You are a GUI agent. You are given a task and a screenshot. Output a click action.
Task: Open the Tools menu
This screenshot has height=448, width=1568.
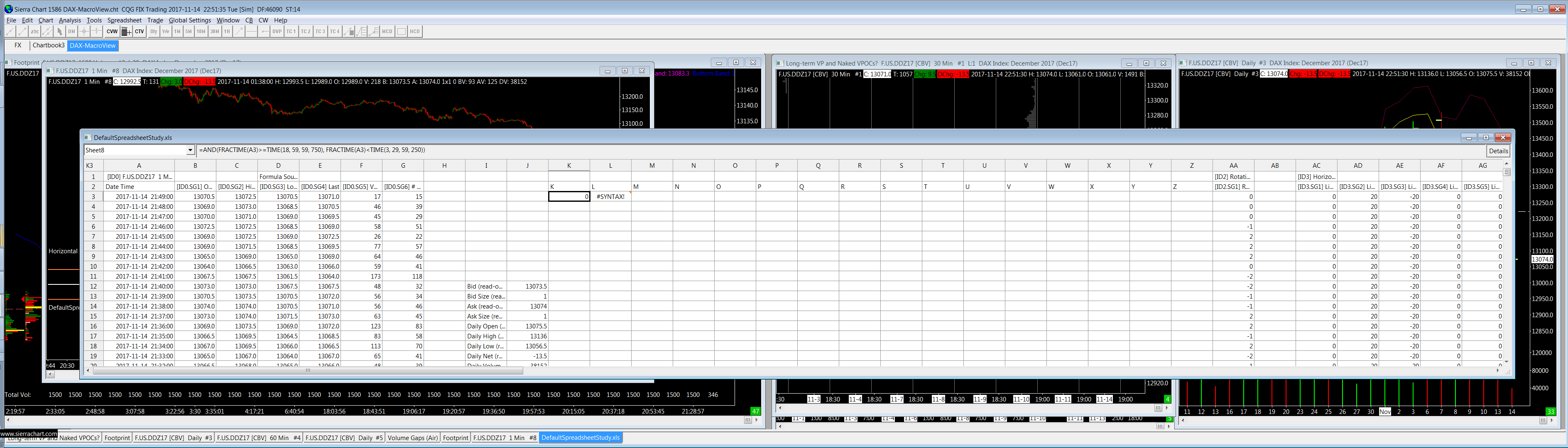94,20
